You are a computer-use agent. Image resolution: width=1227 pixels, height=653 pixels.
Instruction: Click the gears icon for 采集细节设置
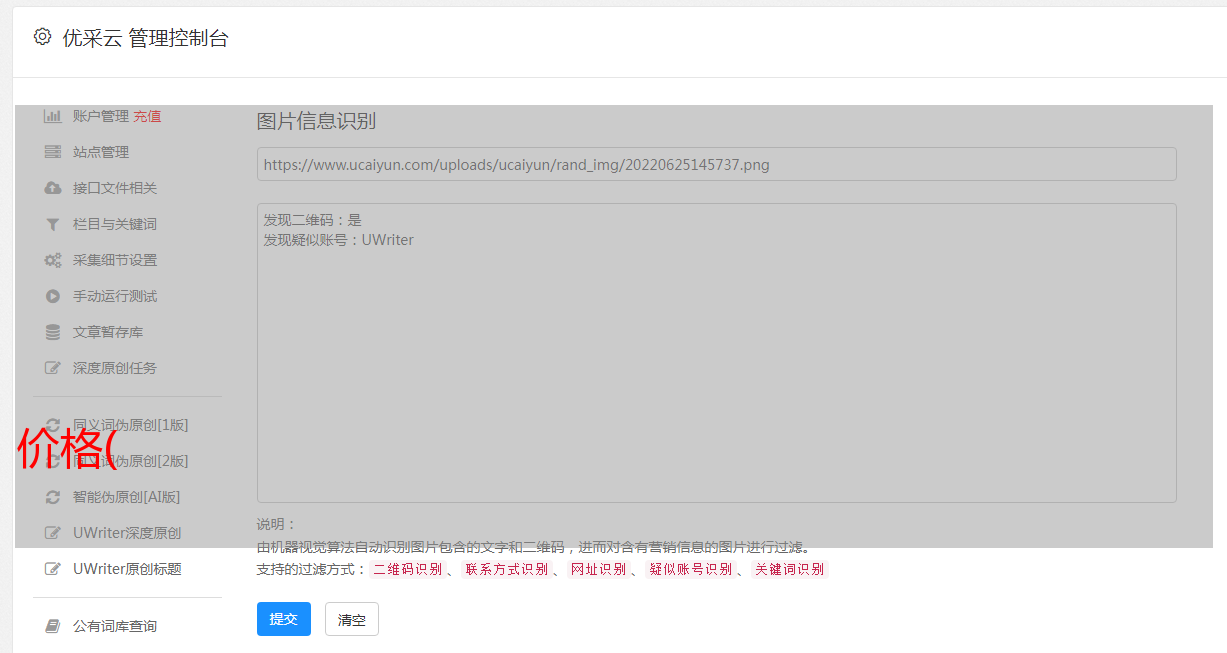click(x=53, y=260)
